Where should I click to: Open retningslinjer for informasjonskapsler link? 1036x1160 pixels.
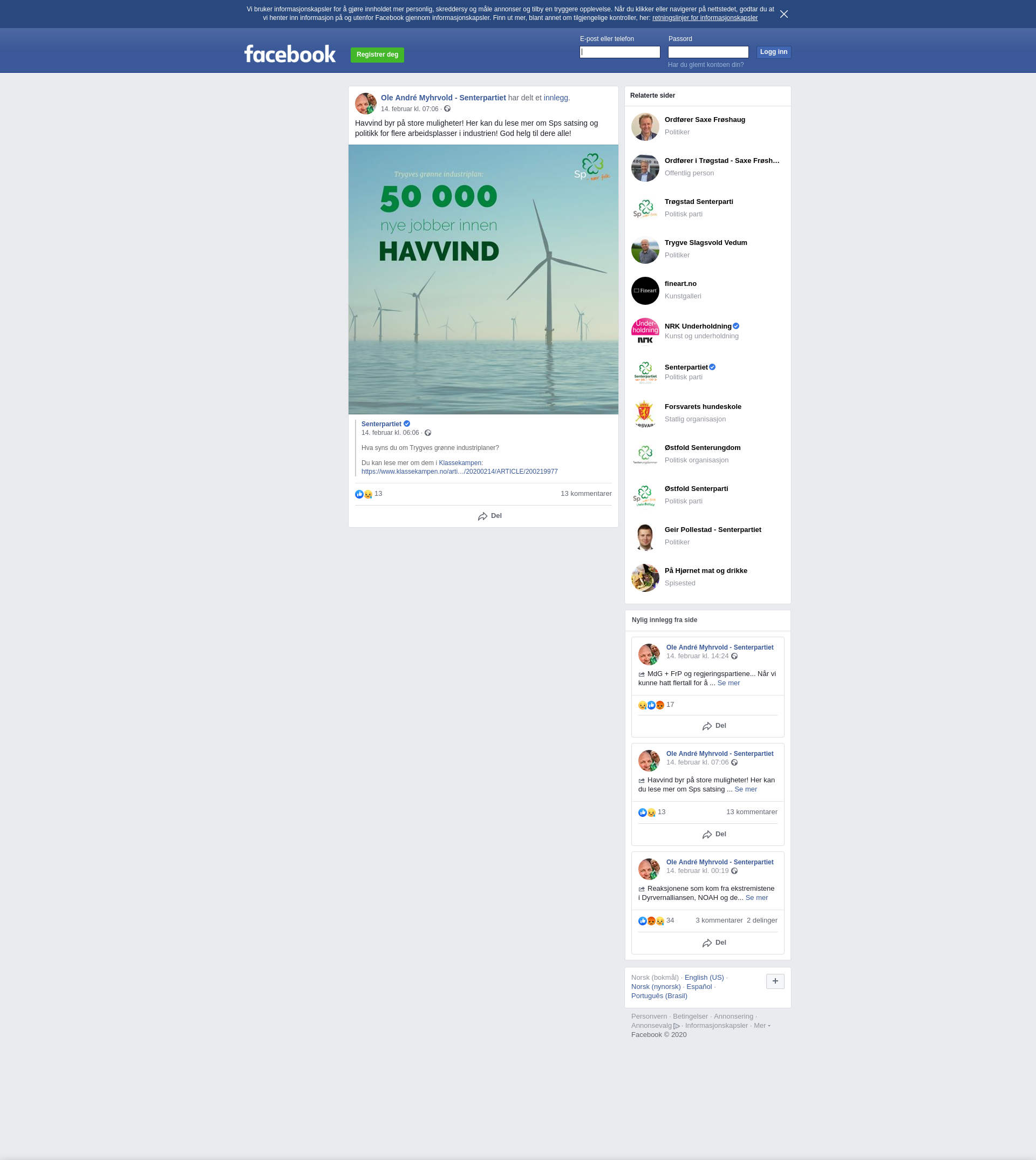(704, 18)
